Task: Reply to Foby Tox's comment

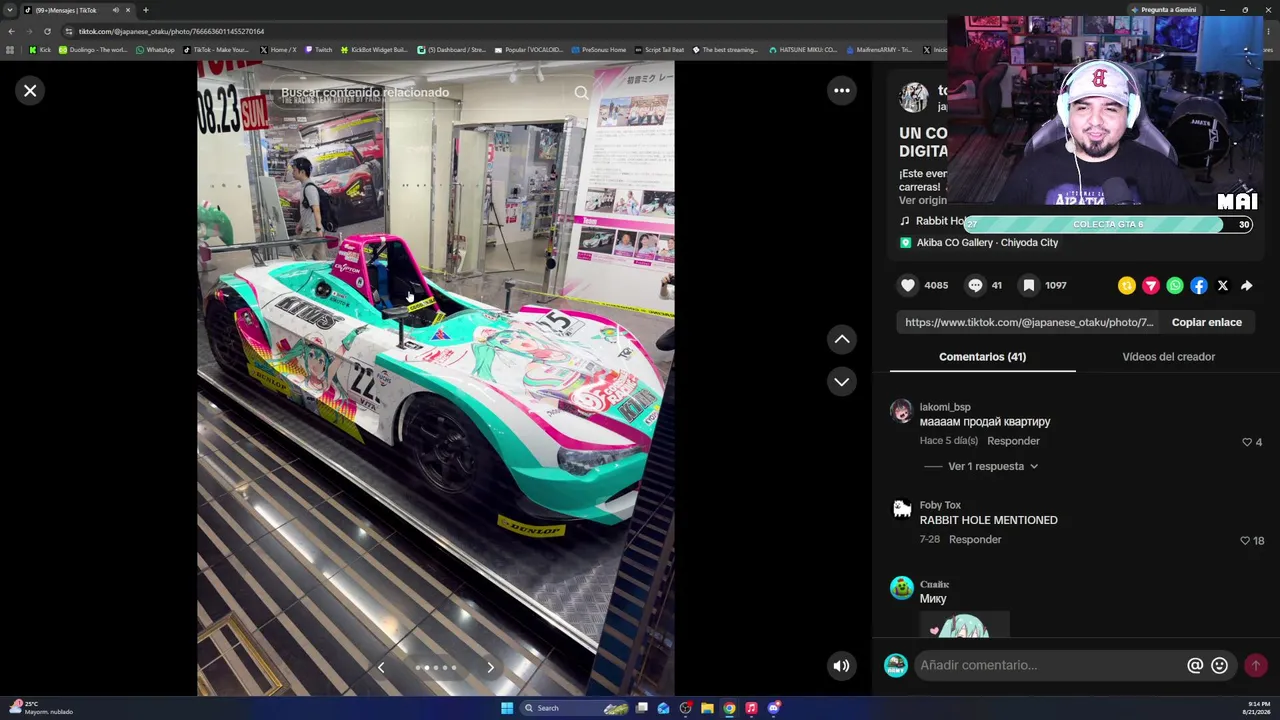Action: pyautogui.click(x=975, y=539)
